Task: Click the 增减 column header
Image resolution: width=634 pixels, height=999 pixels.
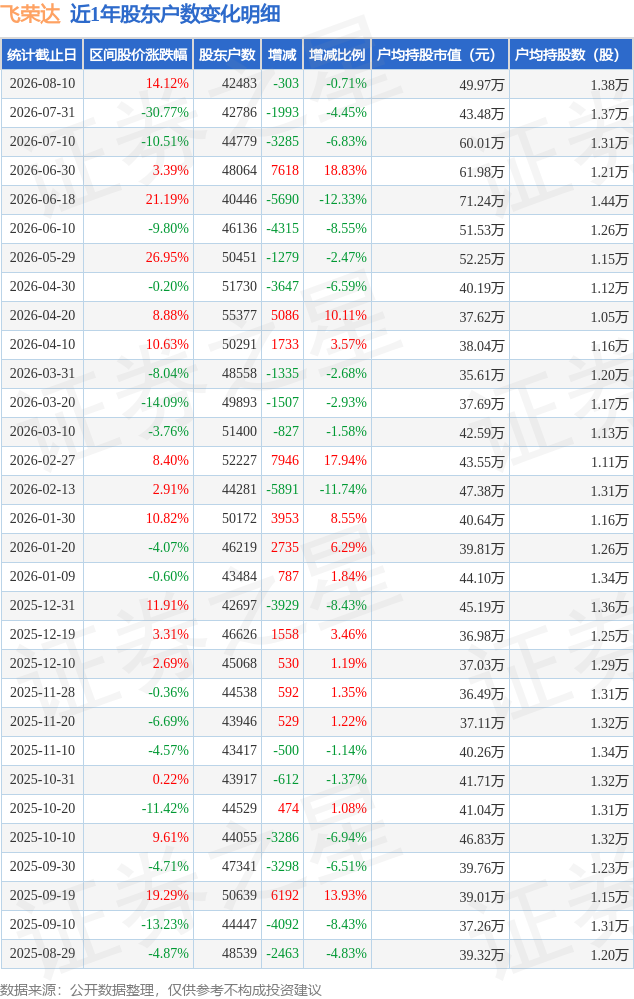Action: (x=282, y=55)
